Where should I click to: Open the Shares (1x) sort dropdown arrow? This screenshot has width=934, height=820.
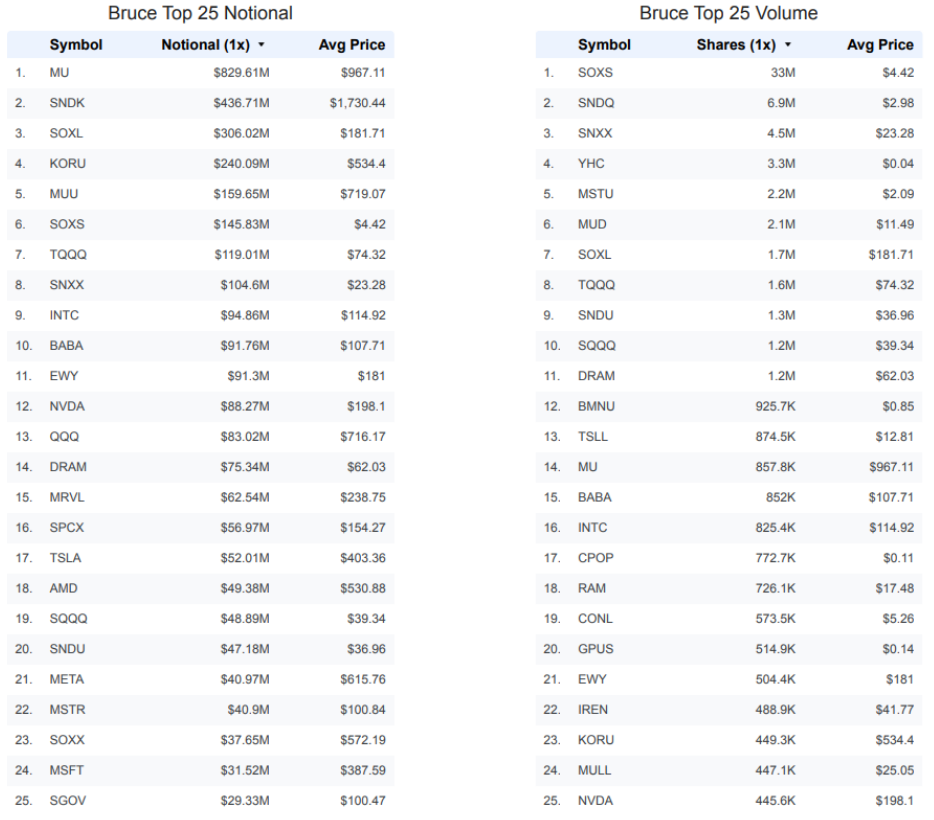787,45
